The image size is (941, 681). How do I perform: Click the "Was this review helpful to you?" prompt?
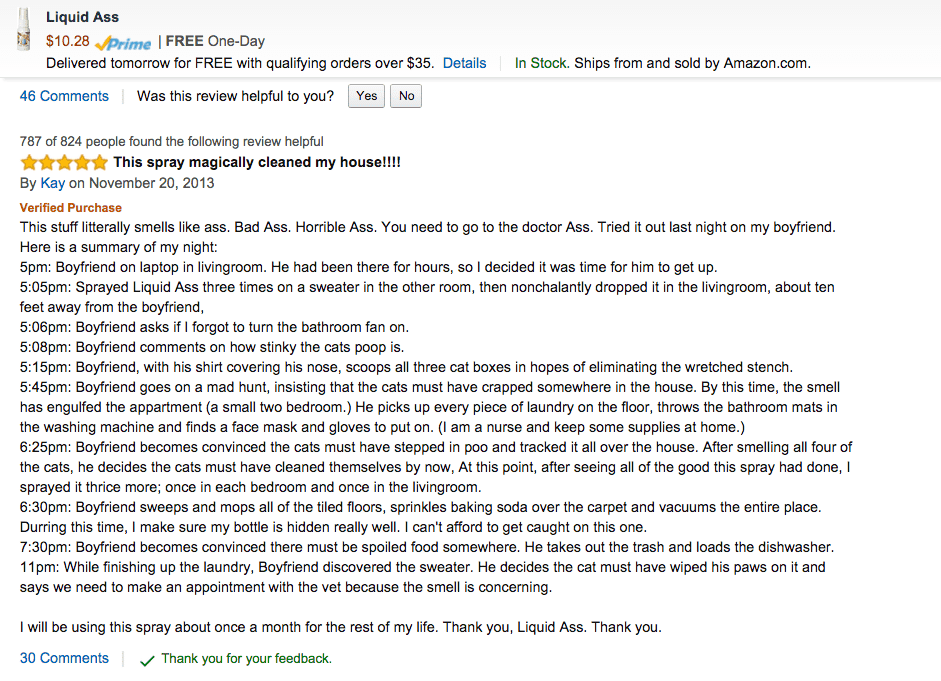(235, 96)
